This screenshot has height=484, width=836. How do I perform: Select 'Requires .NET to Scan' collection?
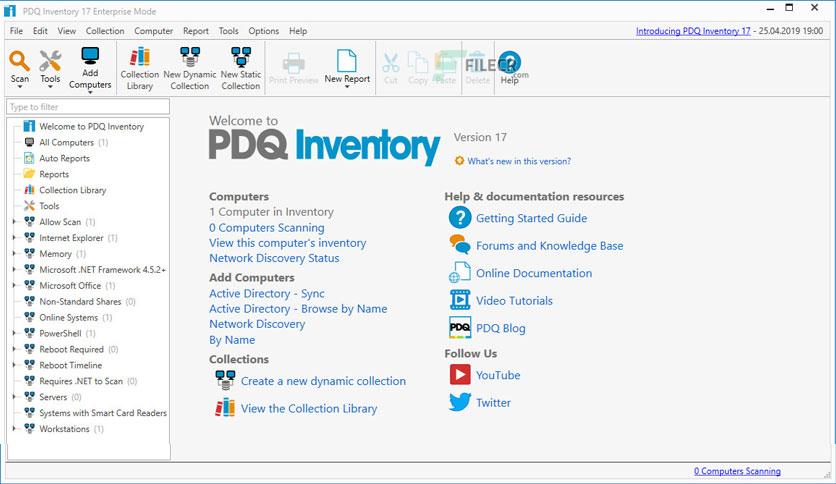pos(81,381)
